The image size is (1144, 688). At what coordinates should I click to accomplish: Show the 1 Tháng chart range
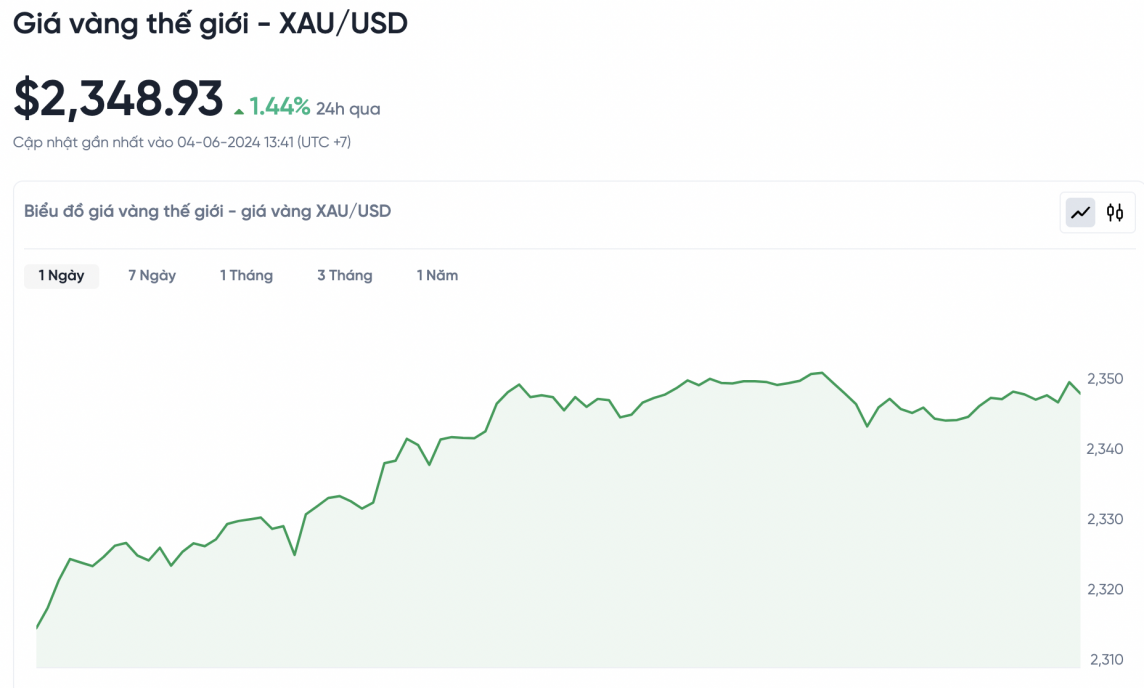pos(246,275)
